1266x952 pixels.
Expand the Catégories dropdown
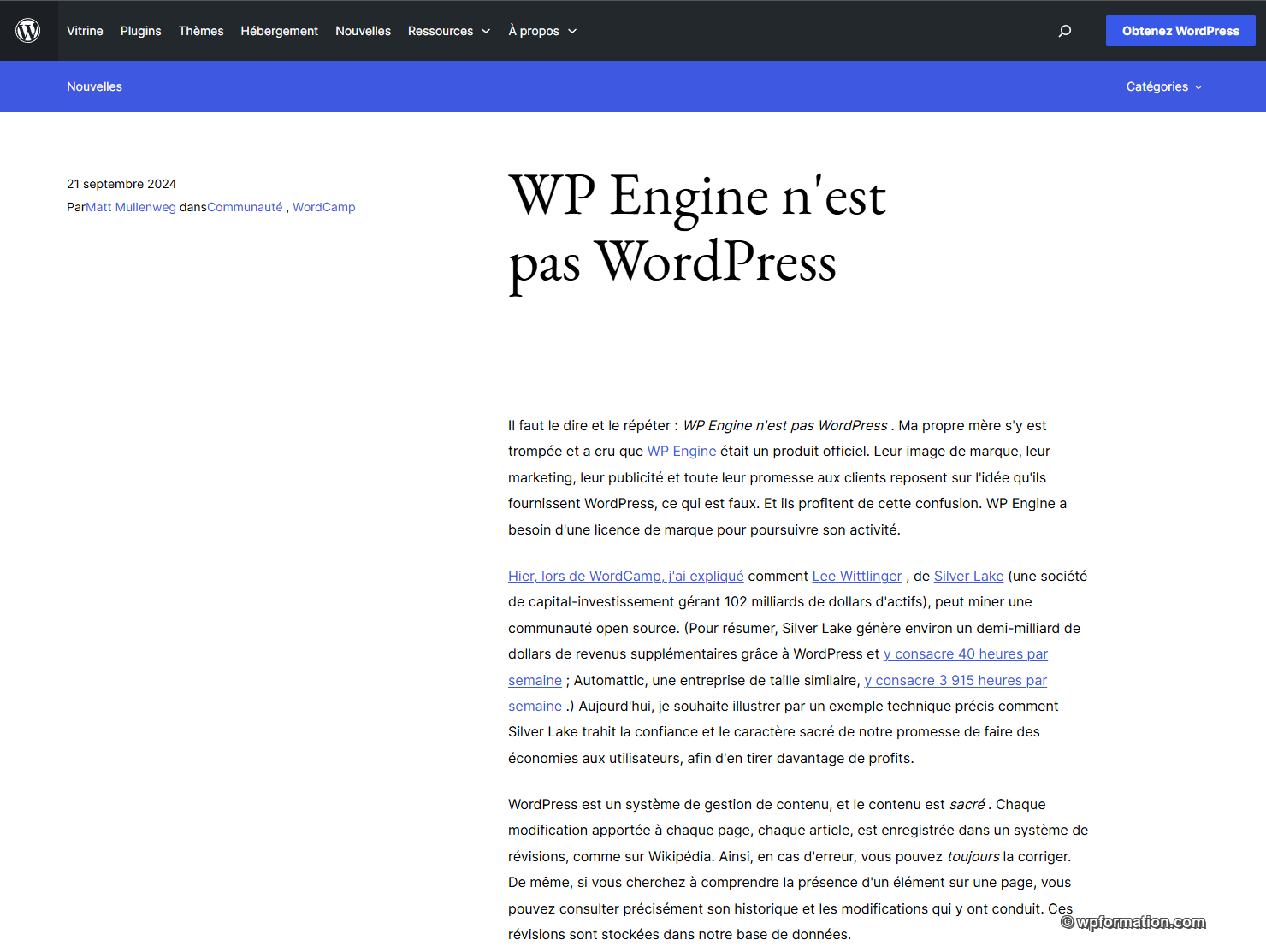1163,86
